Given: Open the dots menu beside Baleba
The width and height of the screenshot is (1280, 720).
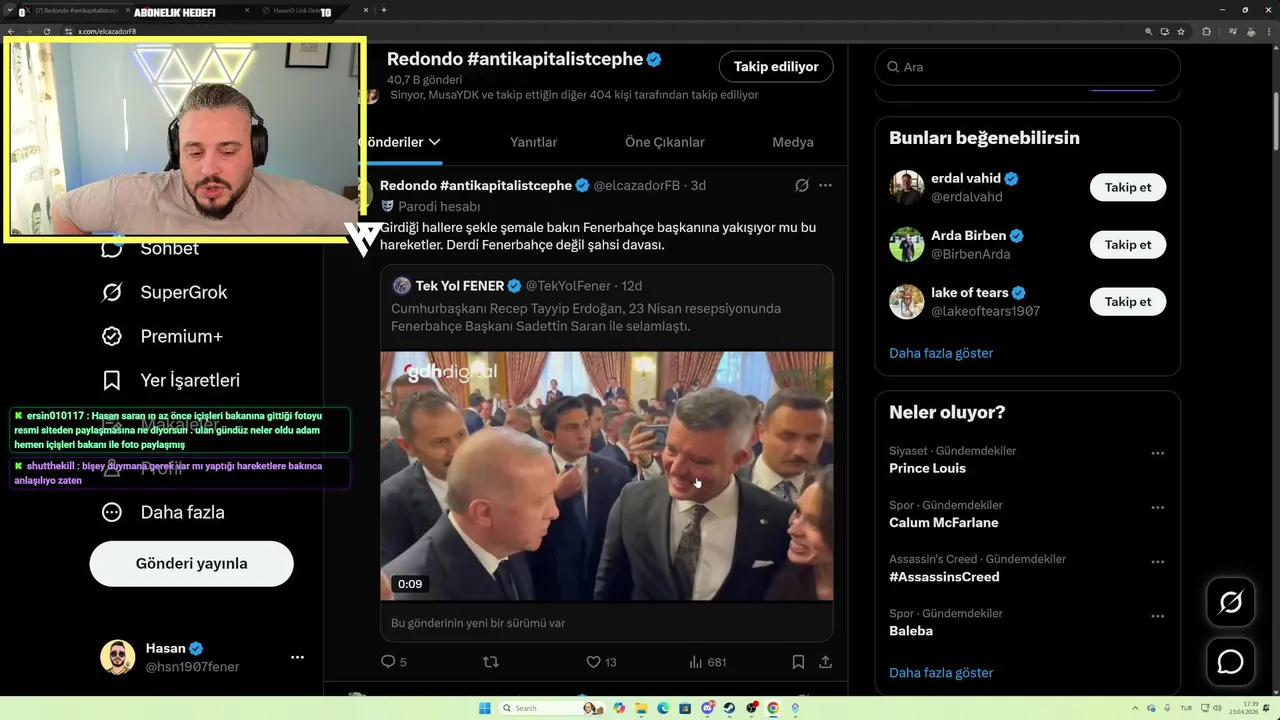Looking at the screenshot, I should pos(1157,616).
